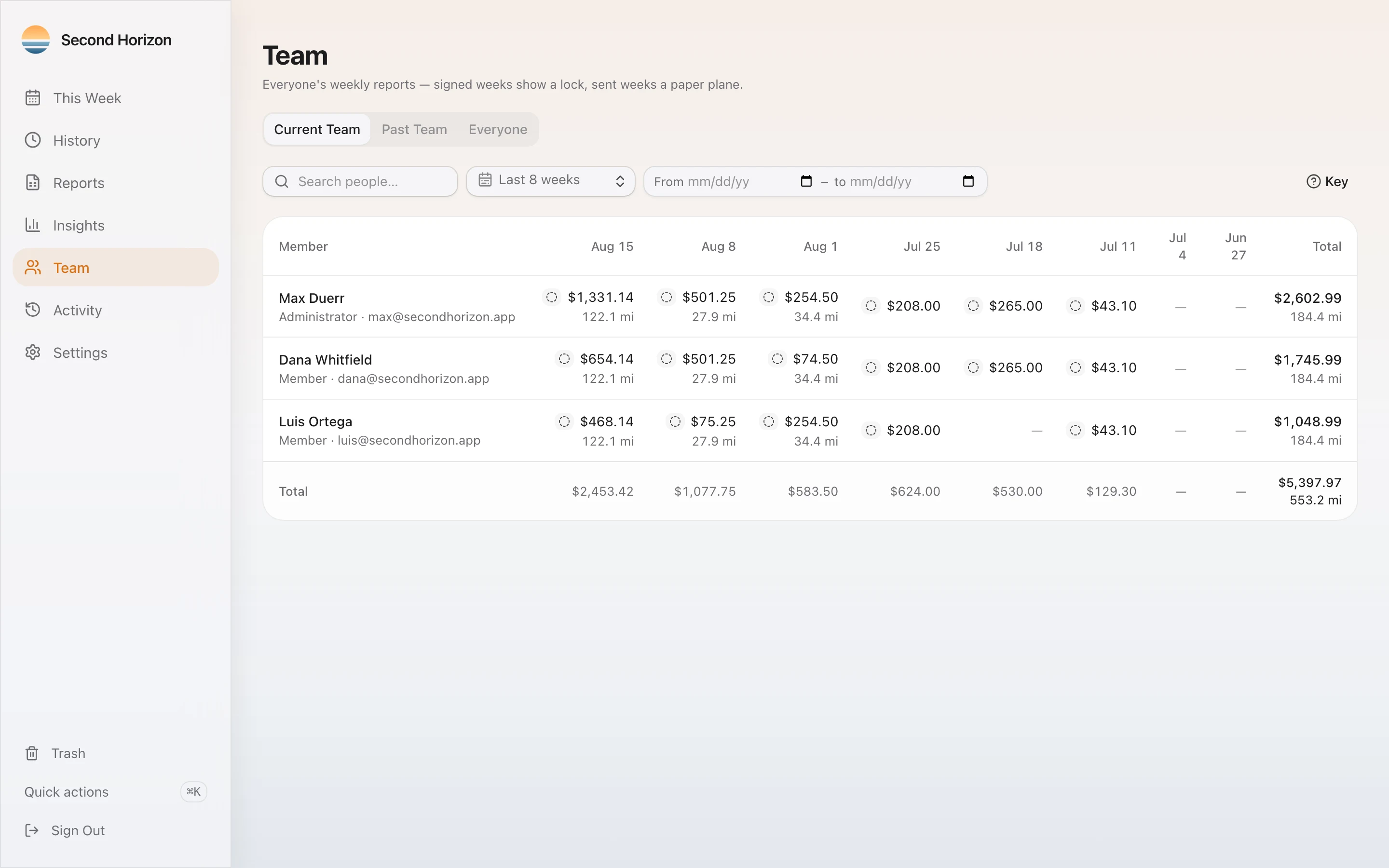Switch to the Current Team tab
The height and width of the screenshot is (868, 1389).
click(x=317, y=129)
